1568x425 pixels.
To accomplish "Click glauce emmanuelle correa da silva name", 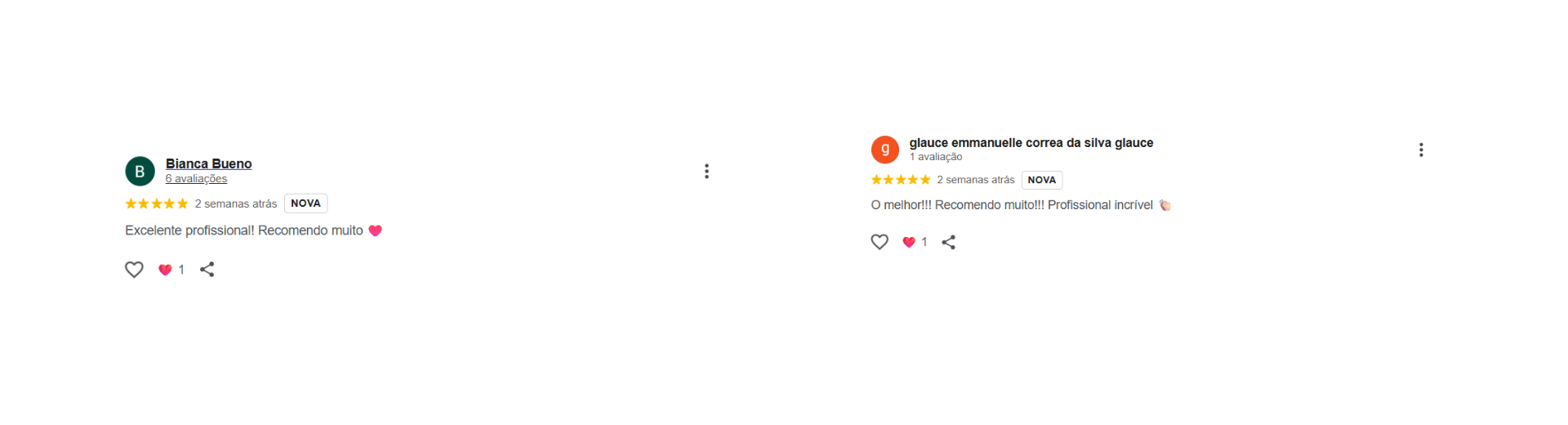I will [x=1031, y=142].
